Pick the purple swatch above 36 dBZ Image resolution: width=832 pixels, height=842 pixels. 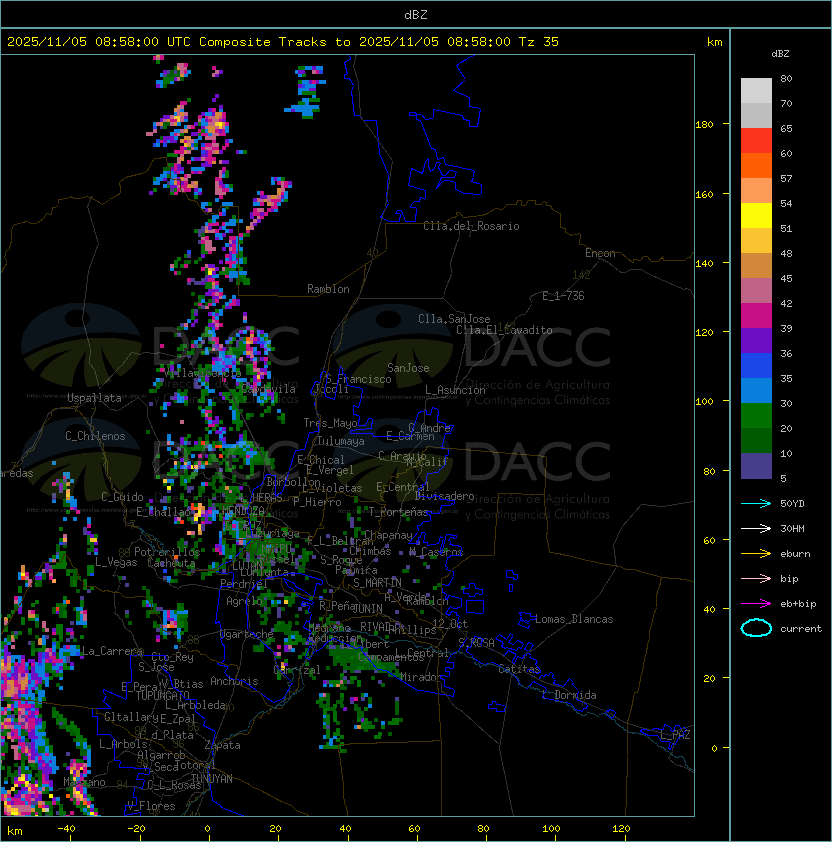(x=756, y=340)
